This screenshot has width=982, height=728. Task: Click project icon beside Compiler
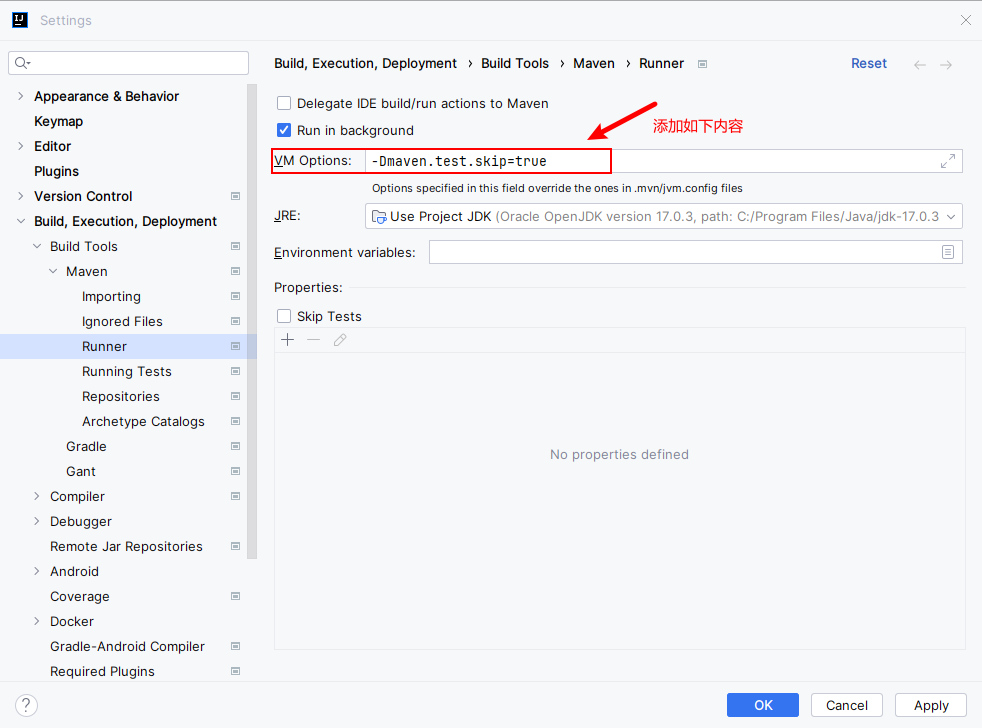[x=235, y=496]
